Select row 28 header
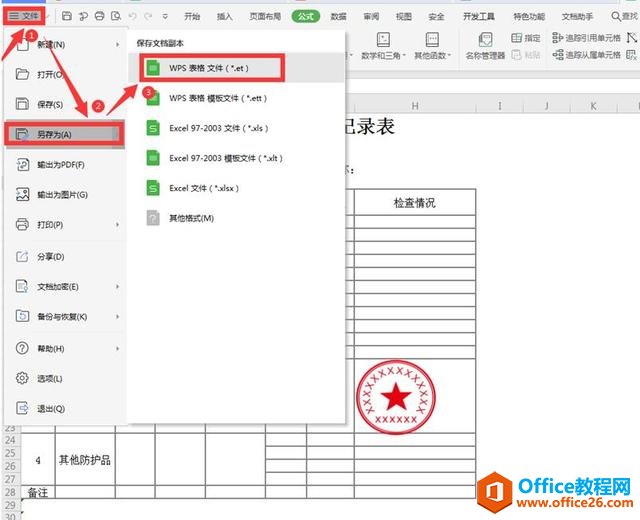 10,492
